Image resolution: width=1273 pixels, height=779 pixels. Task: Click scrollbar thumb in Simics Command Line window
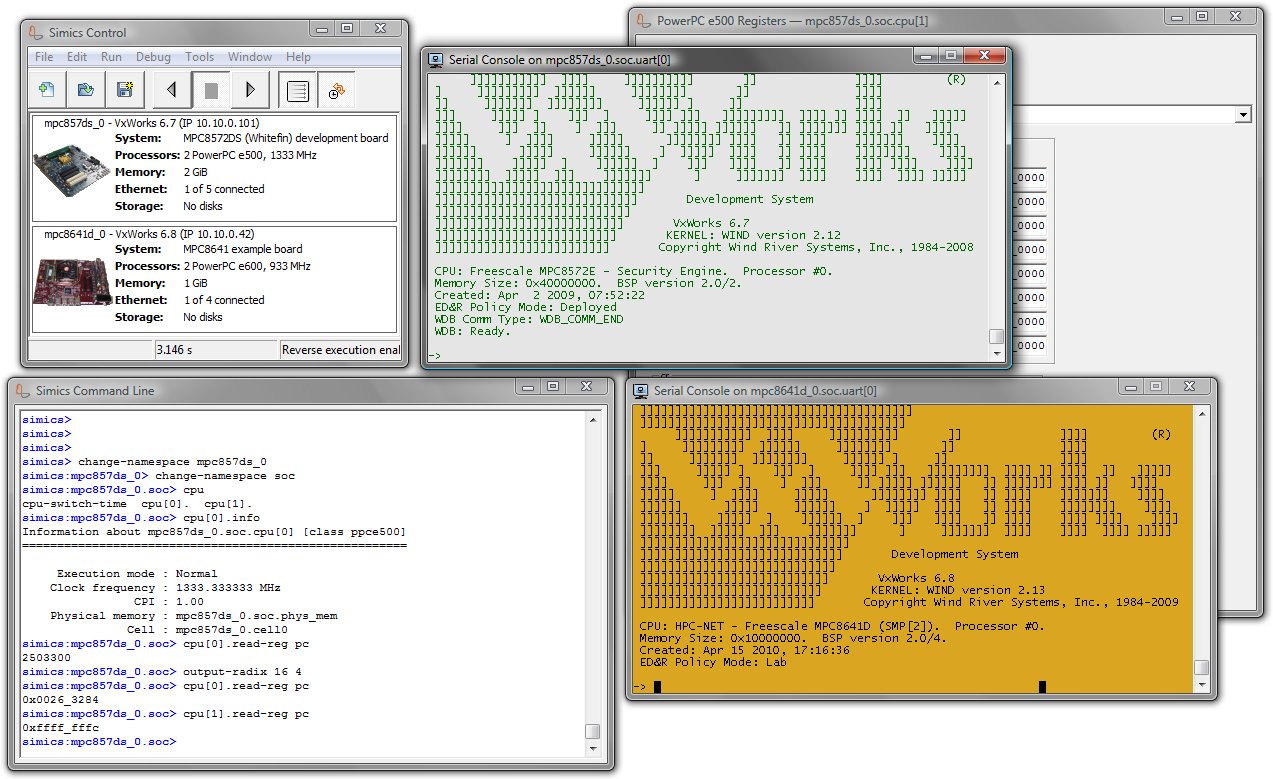pos(593,731)
